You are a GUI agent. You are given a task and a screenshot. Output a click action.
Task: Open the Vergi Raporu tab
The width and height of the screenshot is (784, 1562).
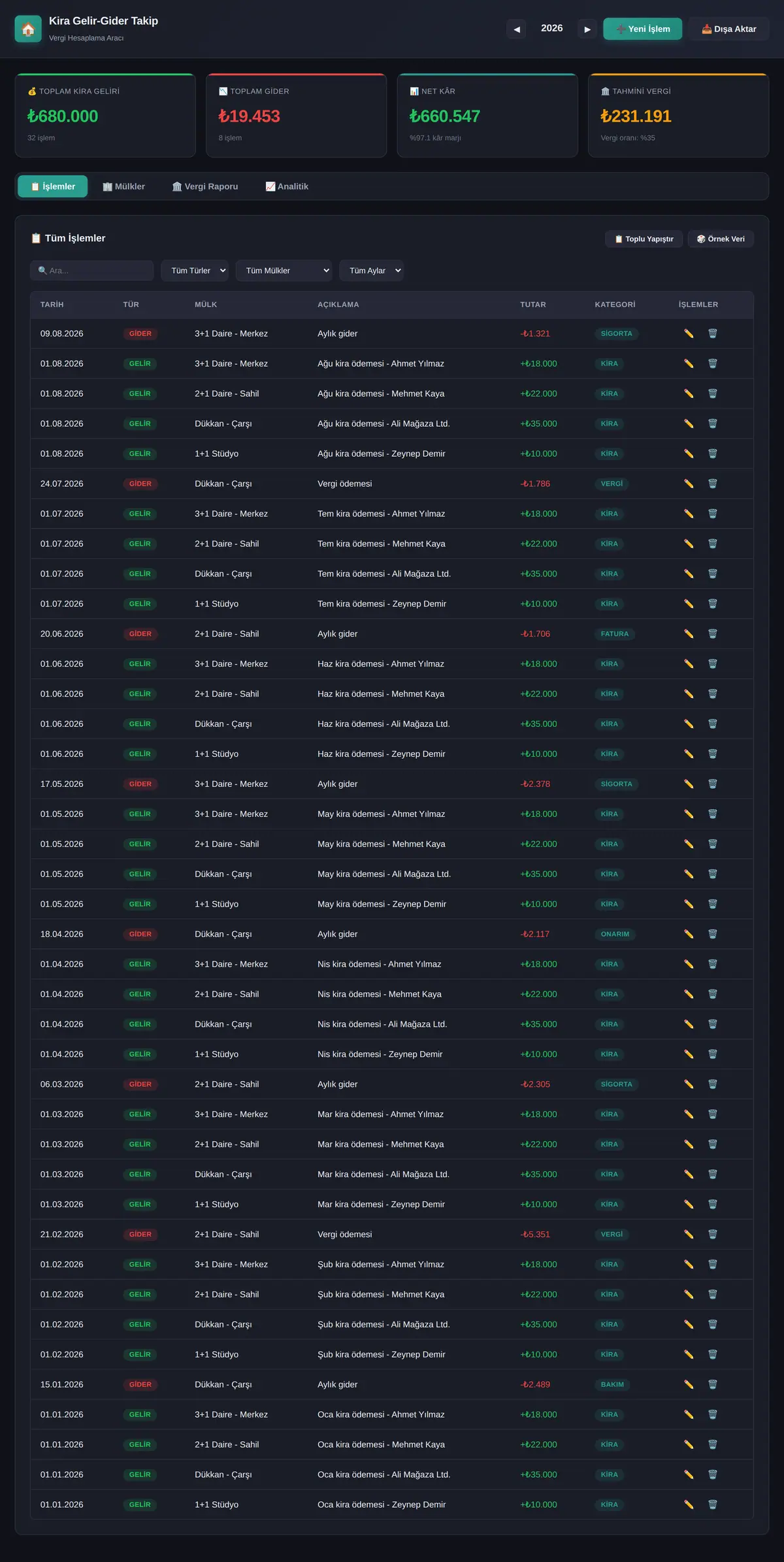click(205, 187)
